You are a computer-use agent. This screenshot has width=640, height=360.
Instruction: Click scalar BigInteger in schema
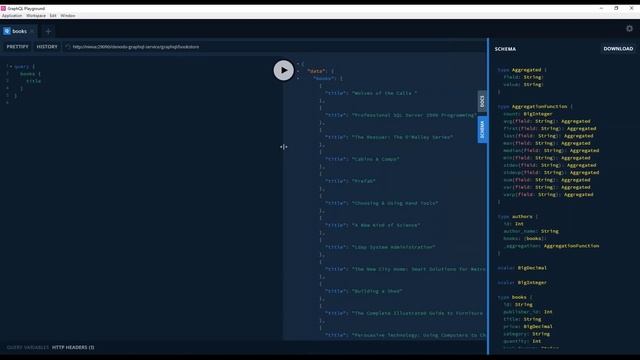pos(532,283)
